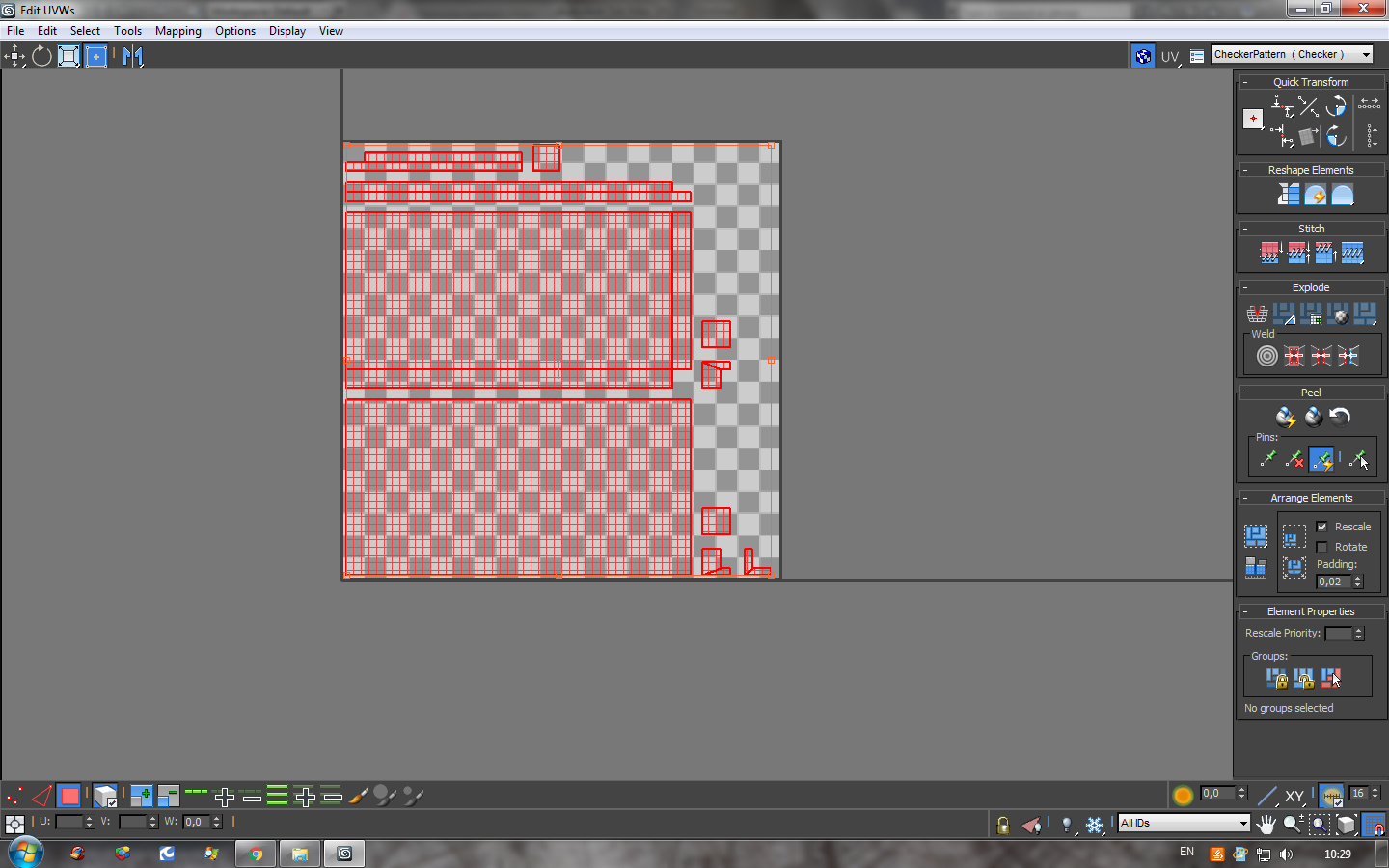Toggle the Show Multi-Material checker display

coord(1143,56)
